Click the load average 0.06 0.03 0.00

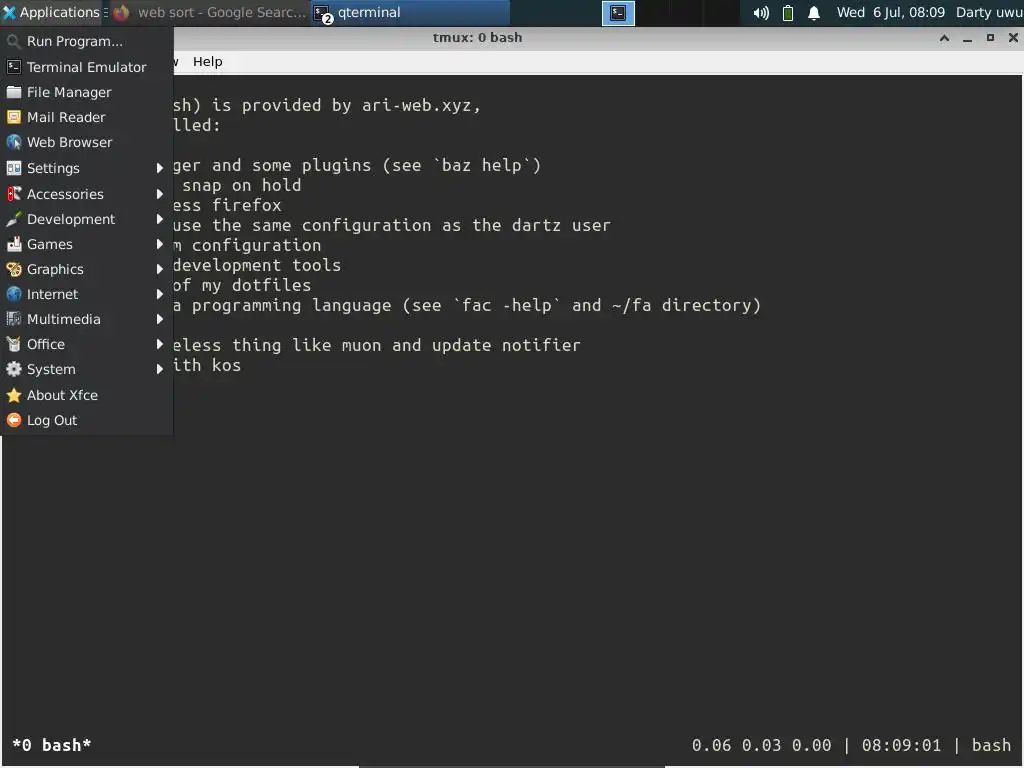[x=761, y=745]
